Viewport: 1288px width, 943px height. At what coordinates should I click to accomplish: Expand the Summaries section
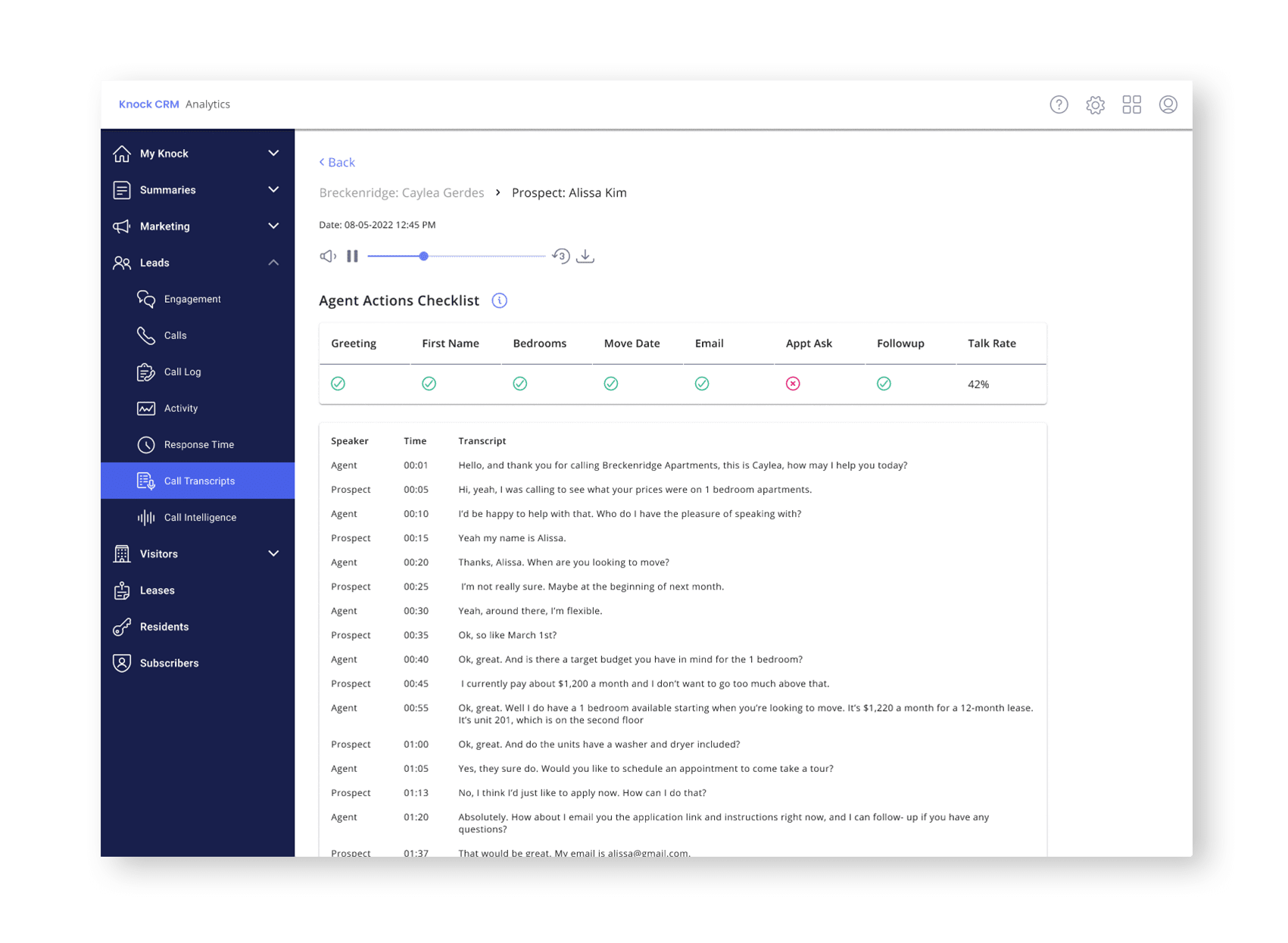273,189
